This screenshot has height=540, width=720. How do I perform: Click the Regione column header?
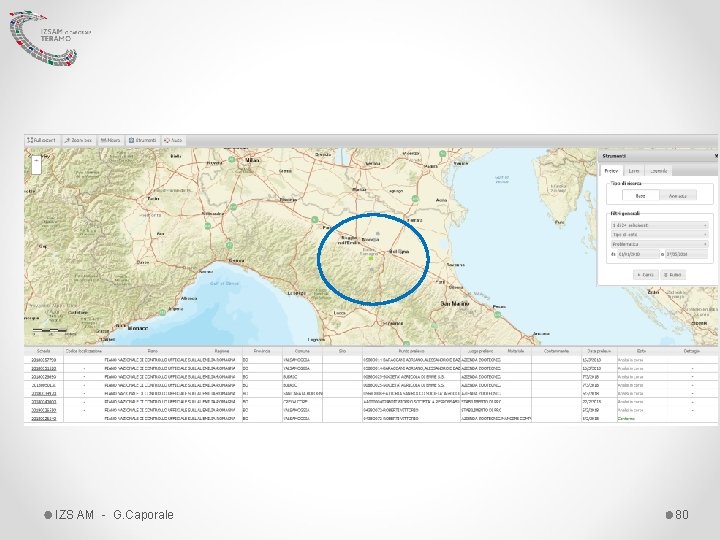coord(222,351)
